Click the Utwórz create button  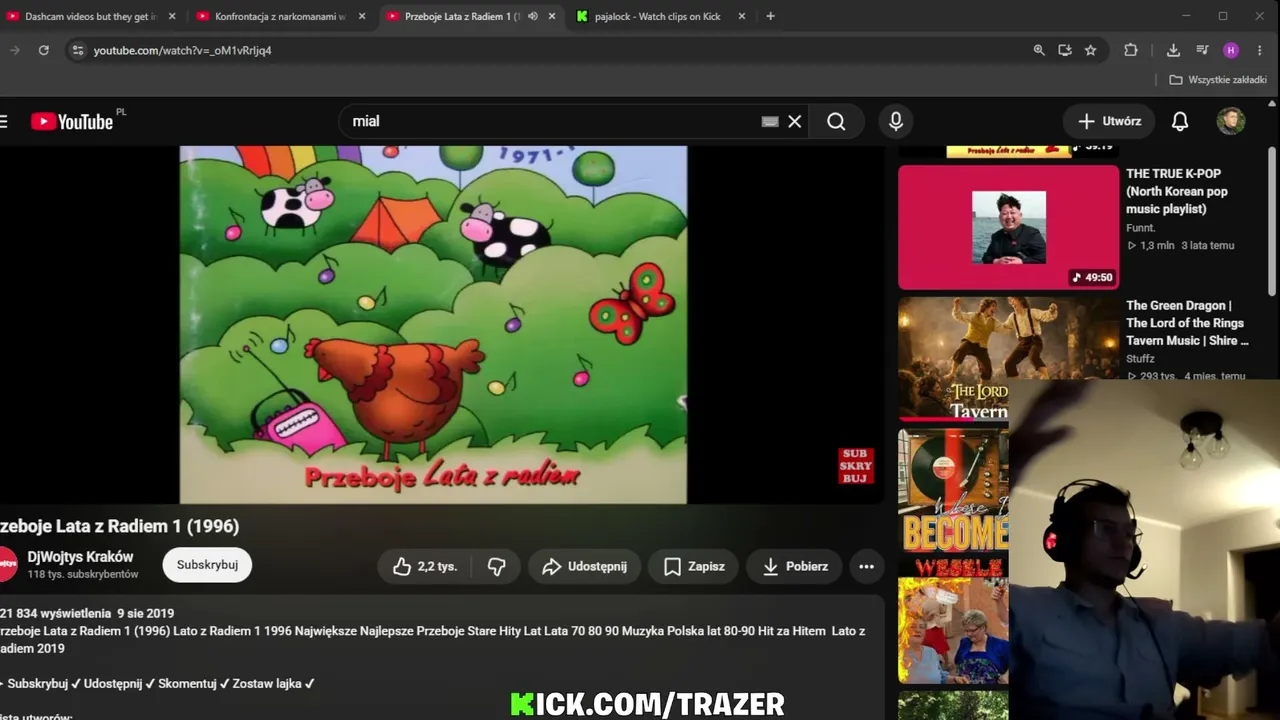(x=1109, y=121)
